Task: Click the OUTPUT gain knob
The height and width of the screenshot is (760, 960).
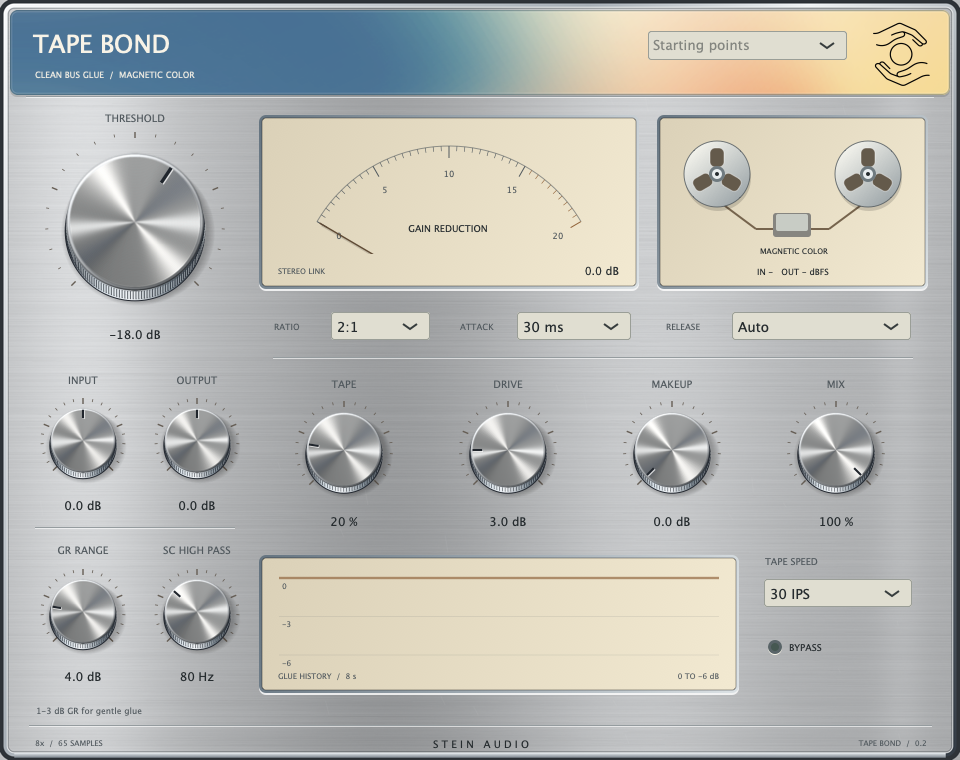Action: pos(197,443)
